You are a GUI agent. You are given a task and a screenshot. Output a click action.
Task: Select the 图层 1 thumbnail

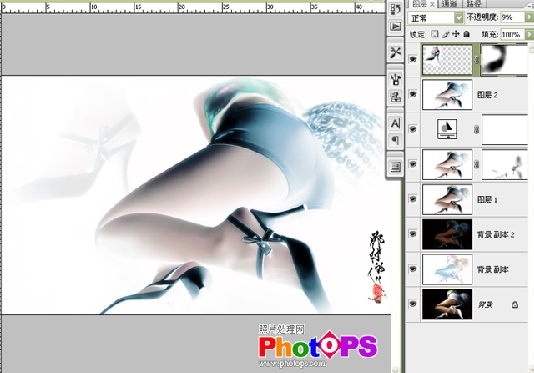pyautogui.click(x=447, y=199)
